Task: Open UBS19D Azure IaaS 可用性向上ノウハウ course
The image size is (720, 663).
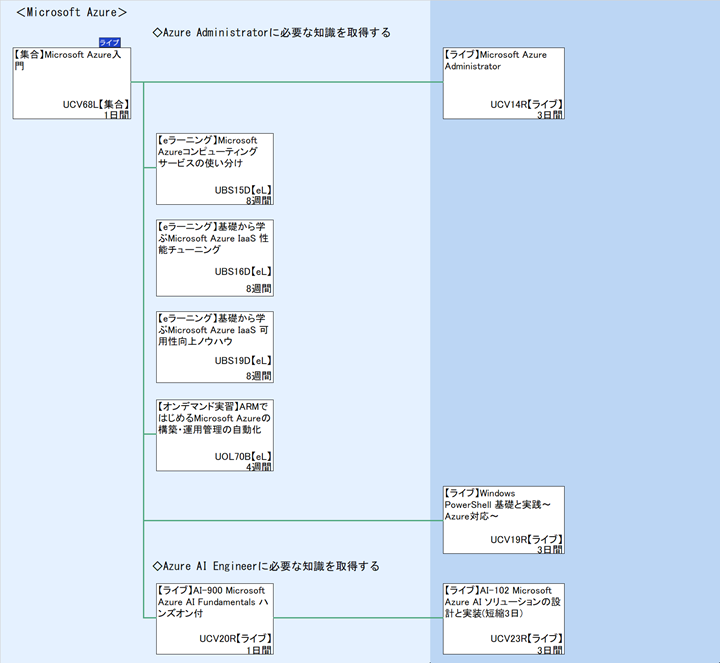Action: click(215, 347)
